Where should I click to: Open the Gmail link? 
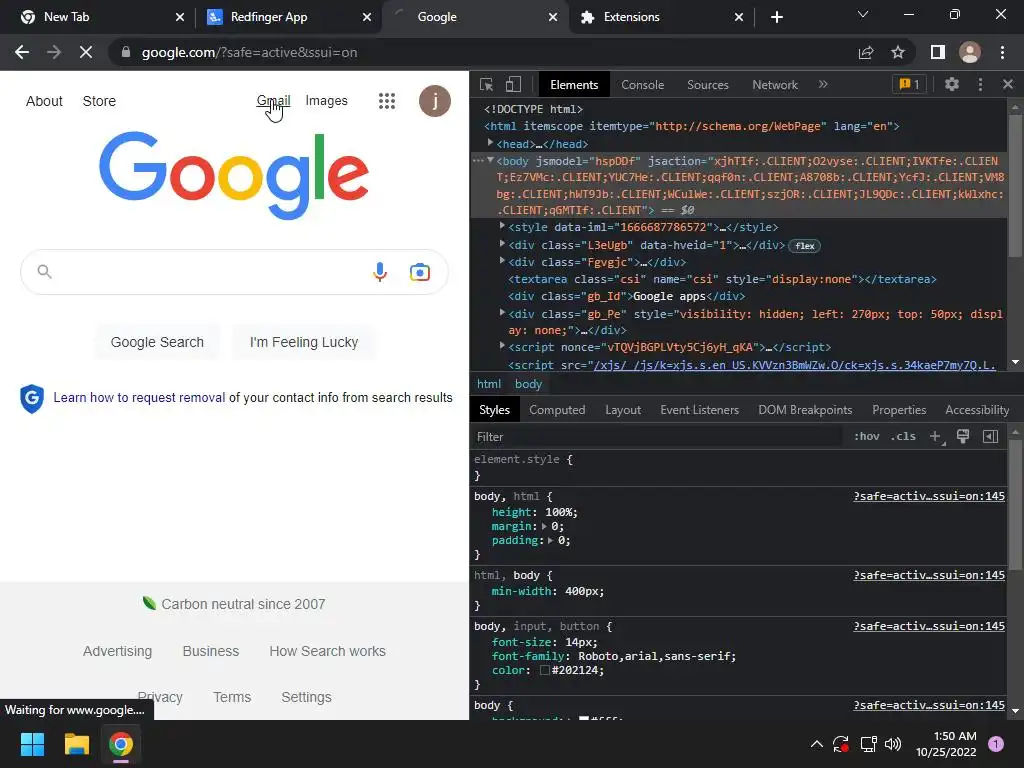click(273, 101)
